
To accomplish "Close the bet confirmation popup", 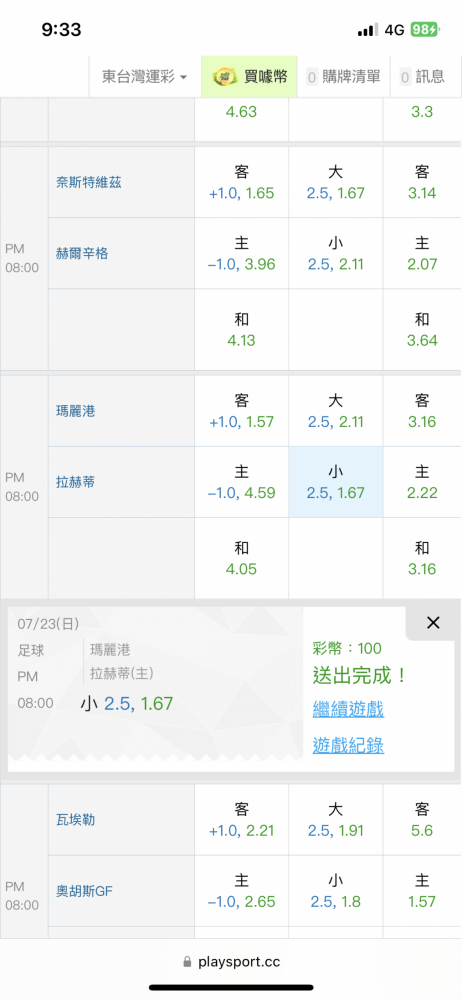I will pyautogui.click(x=433, y=623).
